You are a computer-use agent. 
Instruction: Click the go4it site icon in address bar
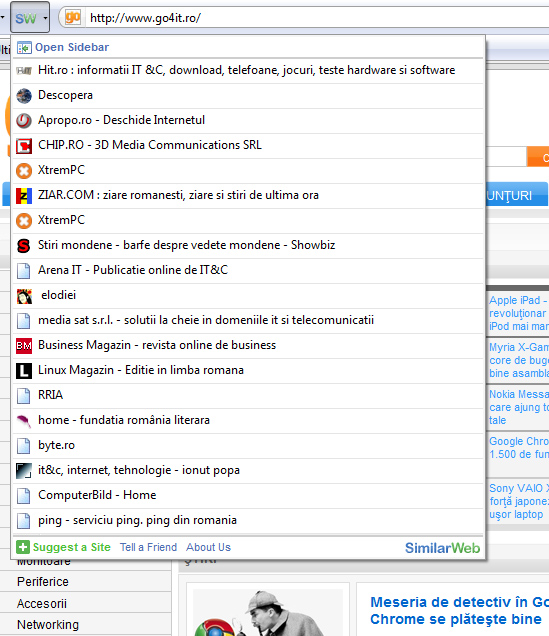pyautogui.click(x=73, y=17)
